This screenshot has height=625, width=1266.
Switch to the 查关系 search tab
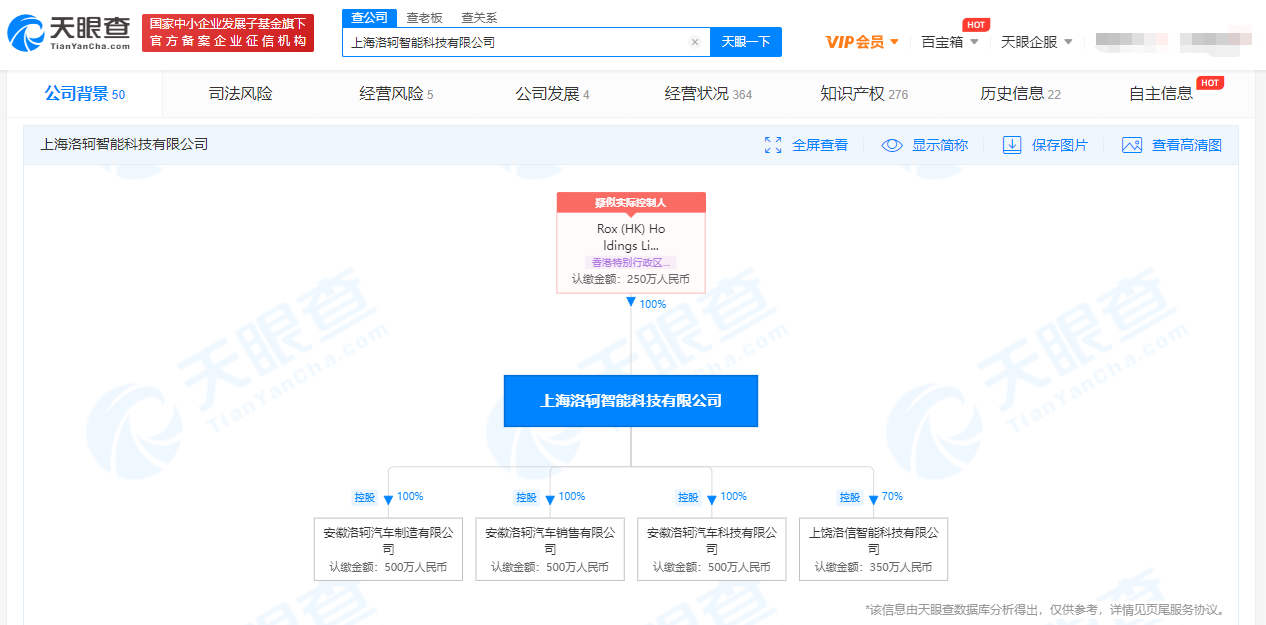(x=479, y=18)
